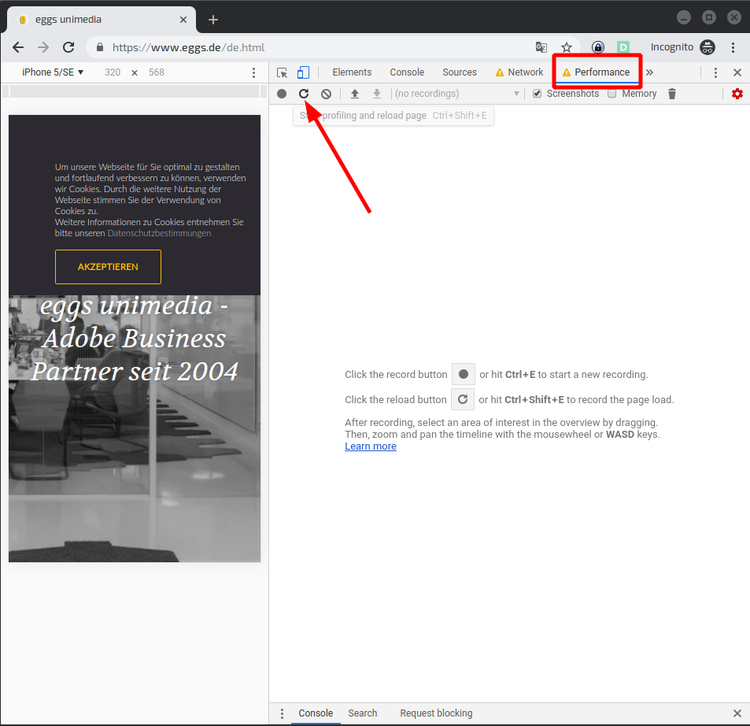Viewport: 750px width, 726px height.
Task: Close the DevTools panel
Action: pos(737,73)
